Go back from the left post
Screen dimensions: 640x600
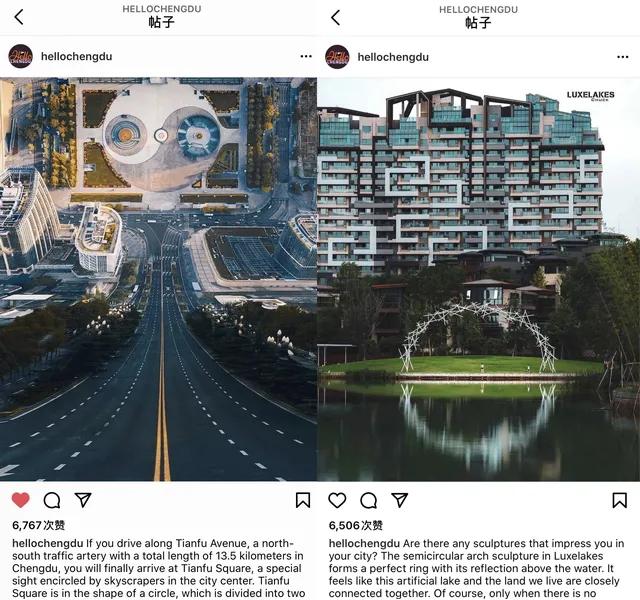click(x=19, y=17)
